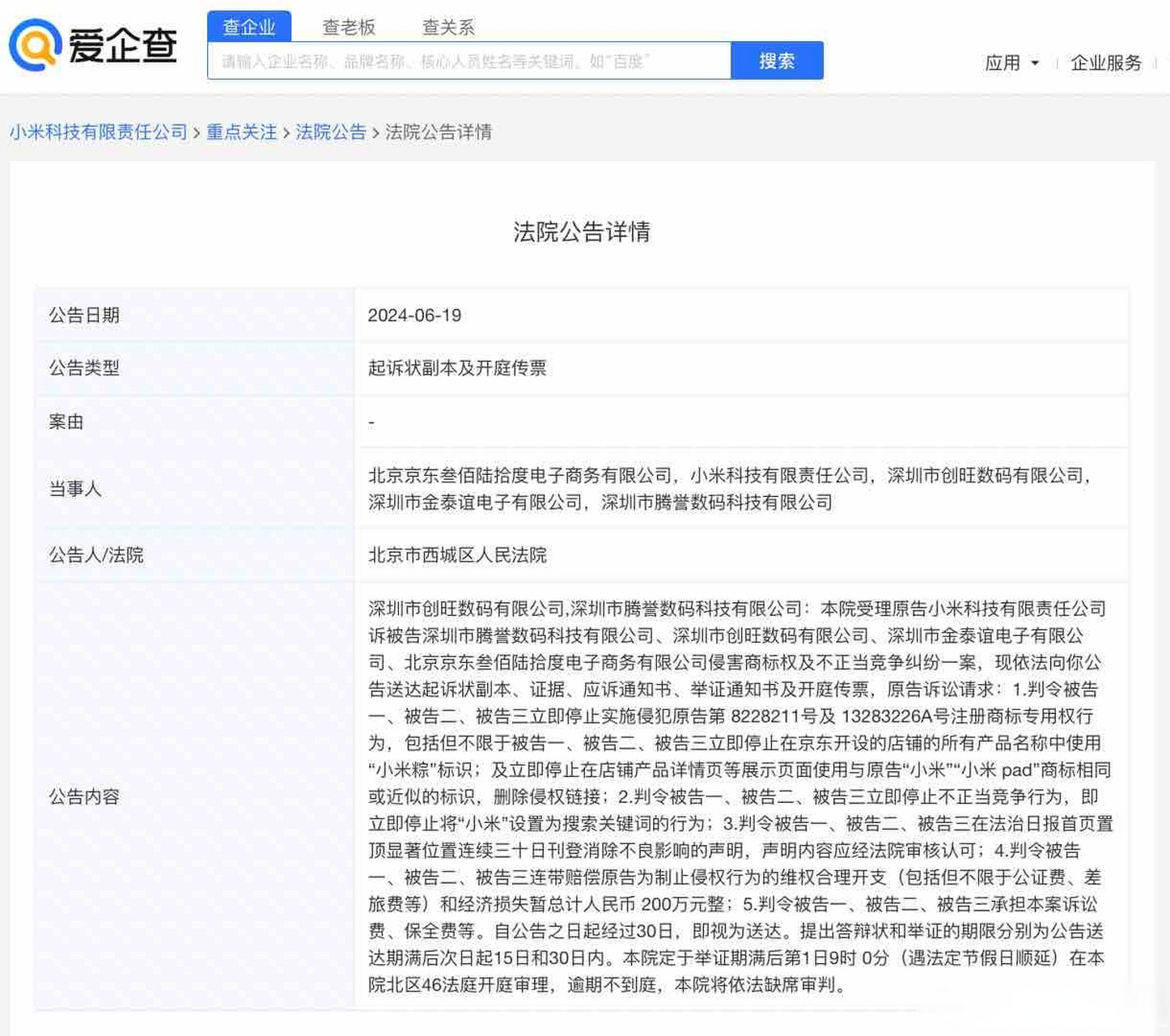Focus the company name search field
The height and width of the screenshot is (1036, 1170).
tap(469, 61)
